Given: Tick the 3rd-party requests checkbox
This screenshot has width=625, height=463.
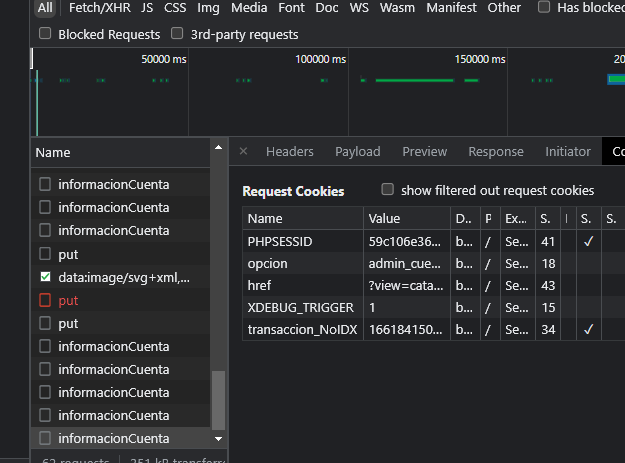Looking at the screenshot, I should click(x=177, y=33).
